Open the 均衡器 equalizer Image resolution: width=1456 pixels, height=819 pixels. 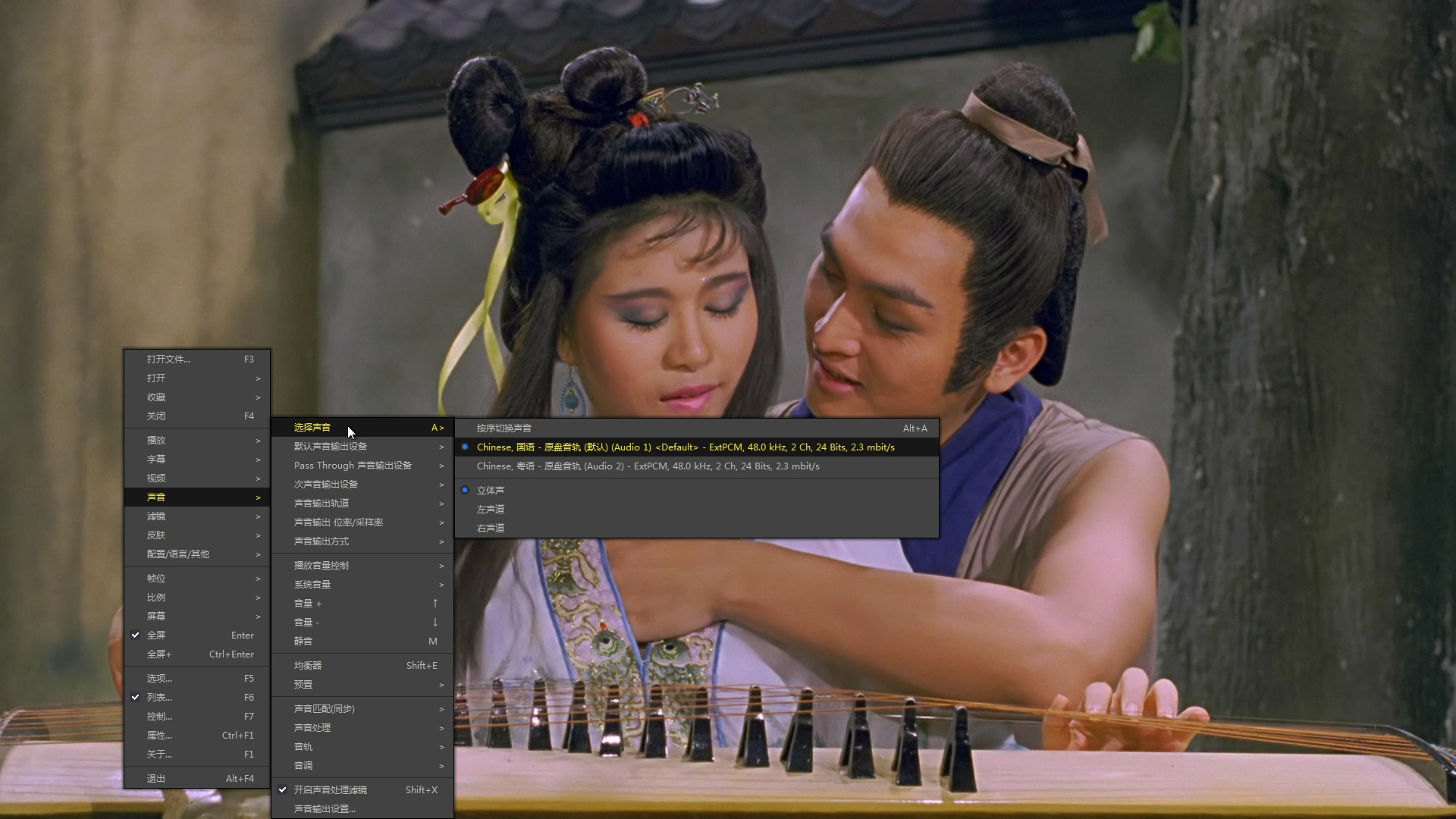[362, 666]
